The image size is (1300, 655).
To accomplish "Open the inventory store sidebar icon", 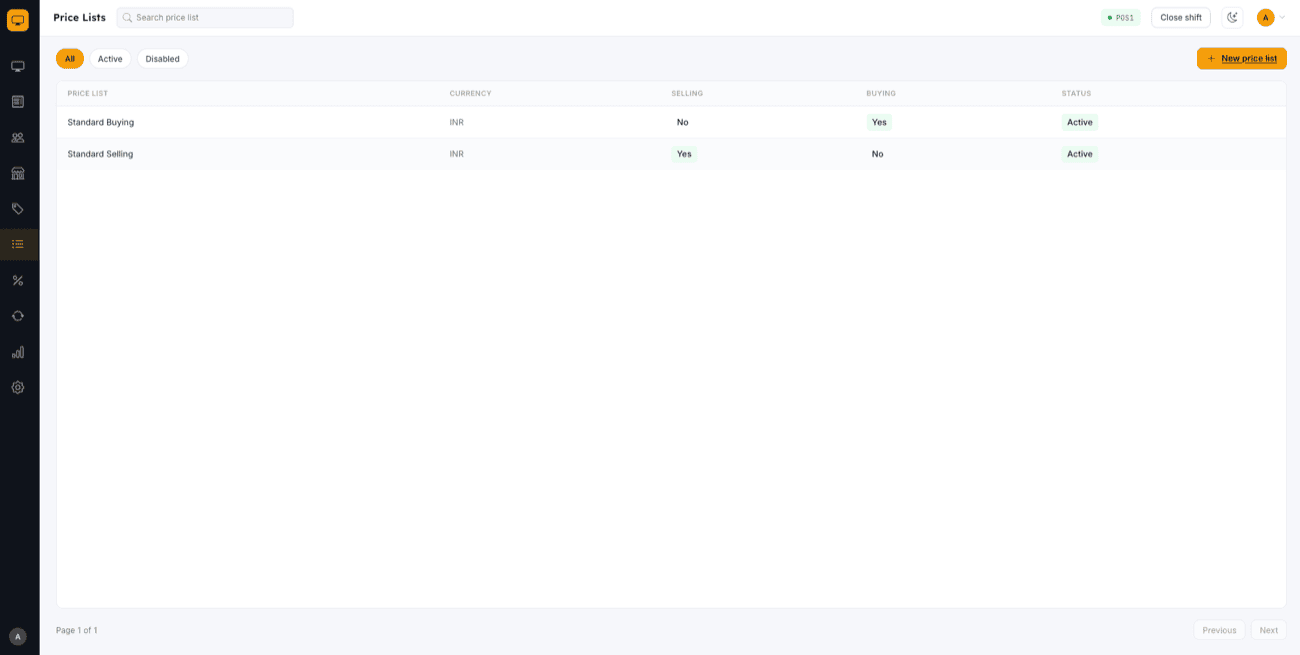I will click(18, 173).
